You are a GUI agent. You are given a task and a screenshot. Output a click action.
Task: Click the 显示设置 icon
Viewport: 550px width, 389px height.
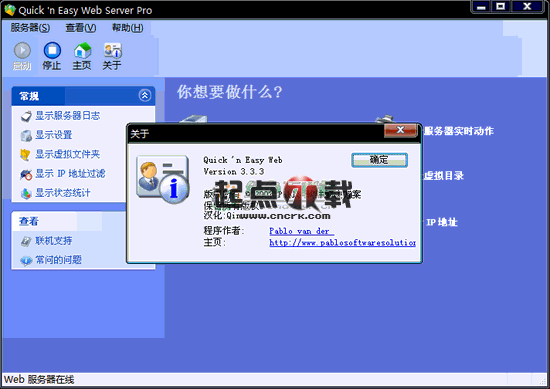point(26,135)
